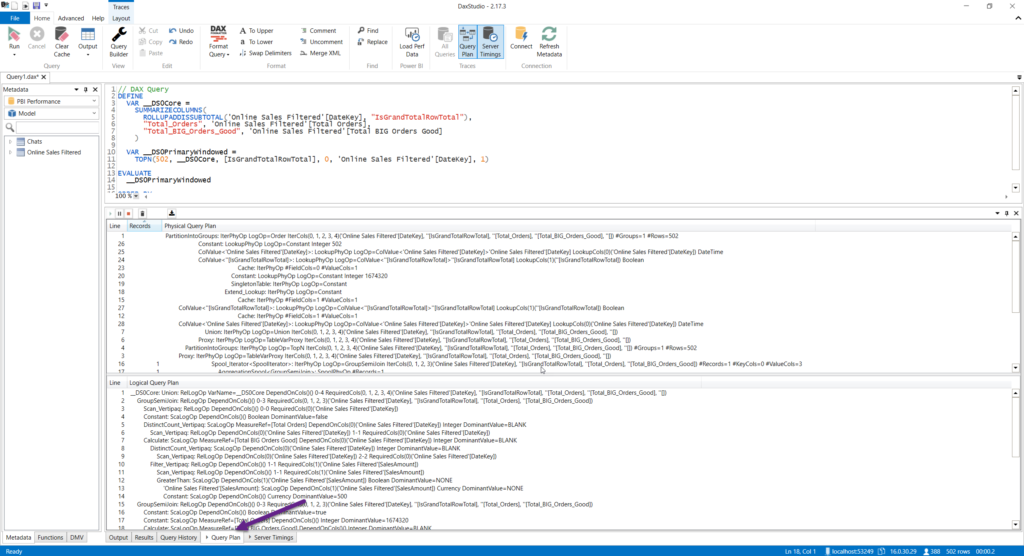1024x556 pixels.
Task: Open the Query History tab
Action: [x=178, y=538]
